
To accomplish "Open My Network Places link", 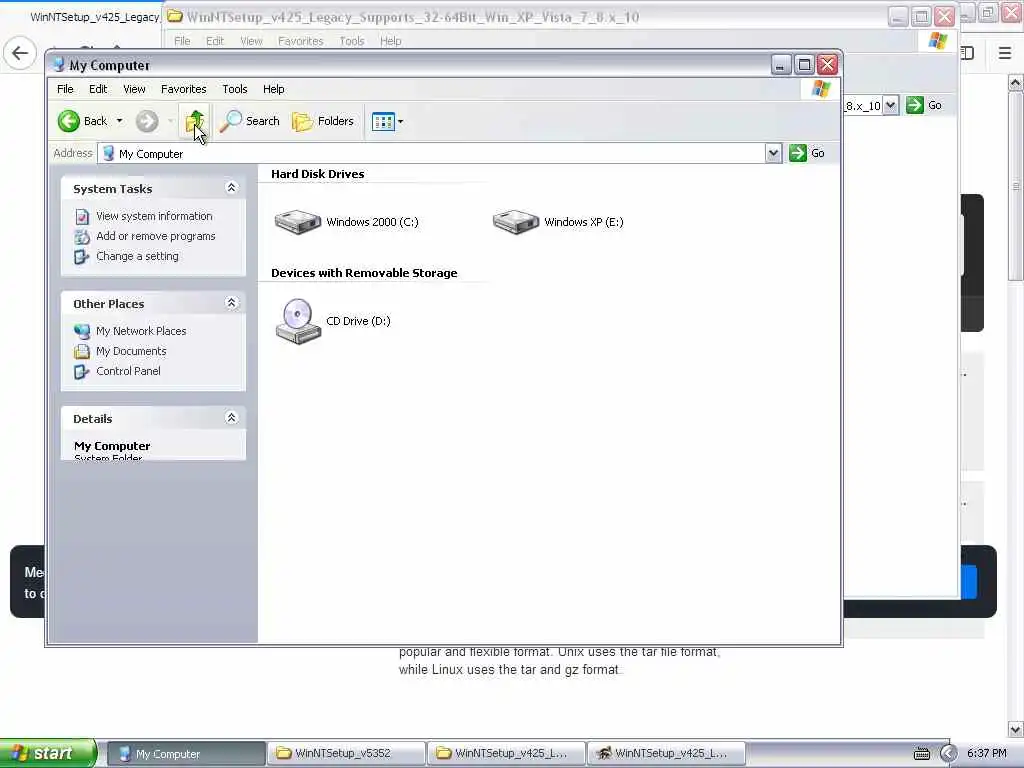I will [141, 331].
